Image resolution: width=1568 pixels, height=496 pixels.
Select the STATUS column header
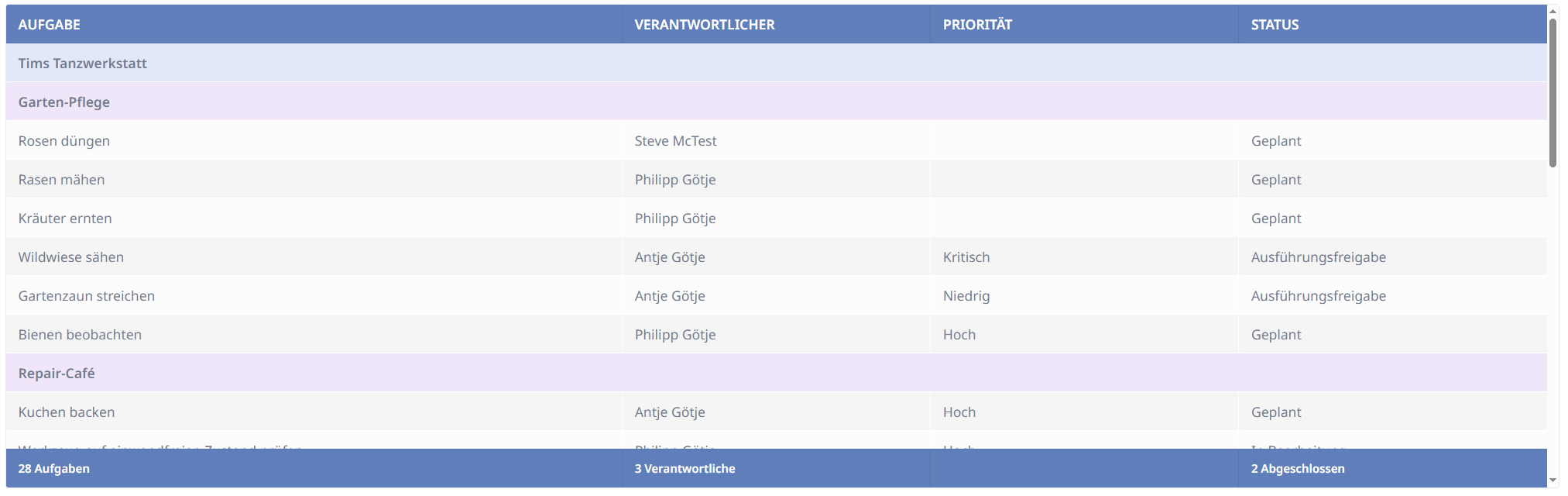coord(1275,25)
